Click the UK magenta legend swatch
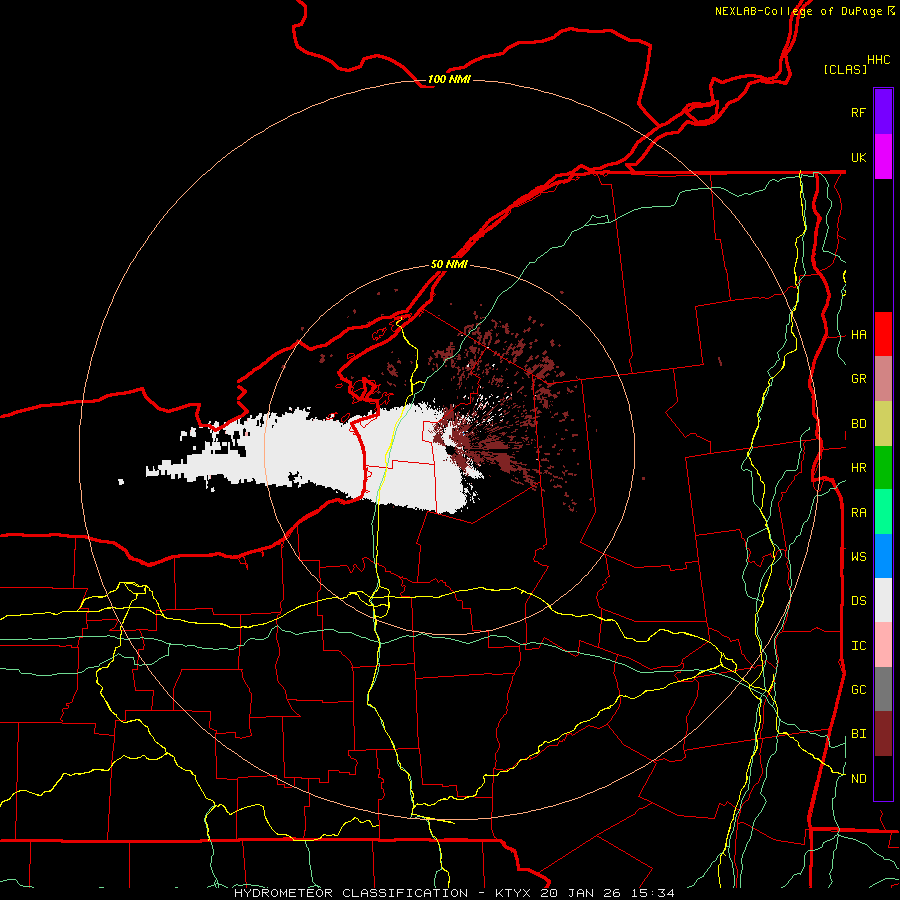Image resolution: width=900 pixels, height=900 pixels. click(x=883, y=157)
